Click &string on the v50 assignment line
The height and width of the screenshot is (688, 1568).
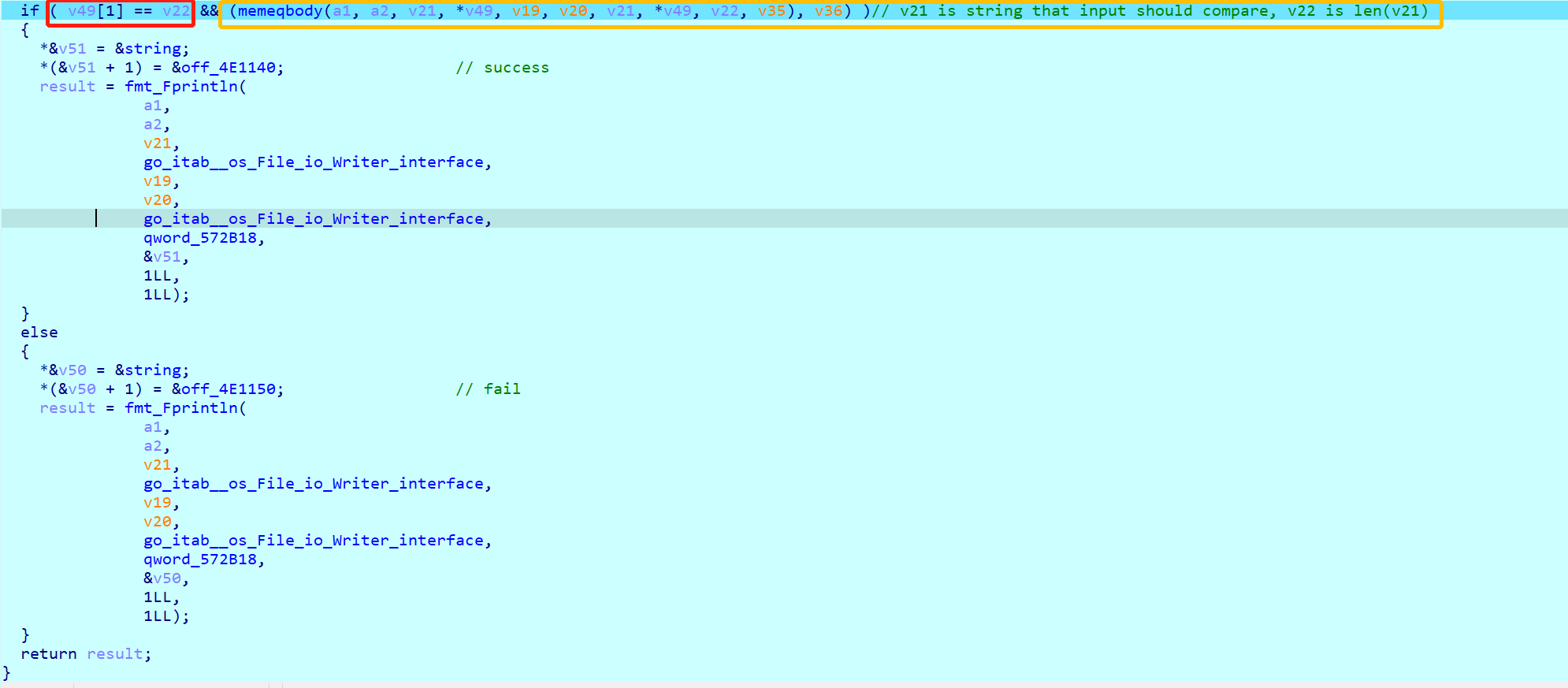click(x=148, y=370)
